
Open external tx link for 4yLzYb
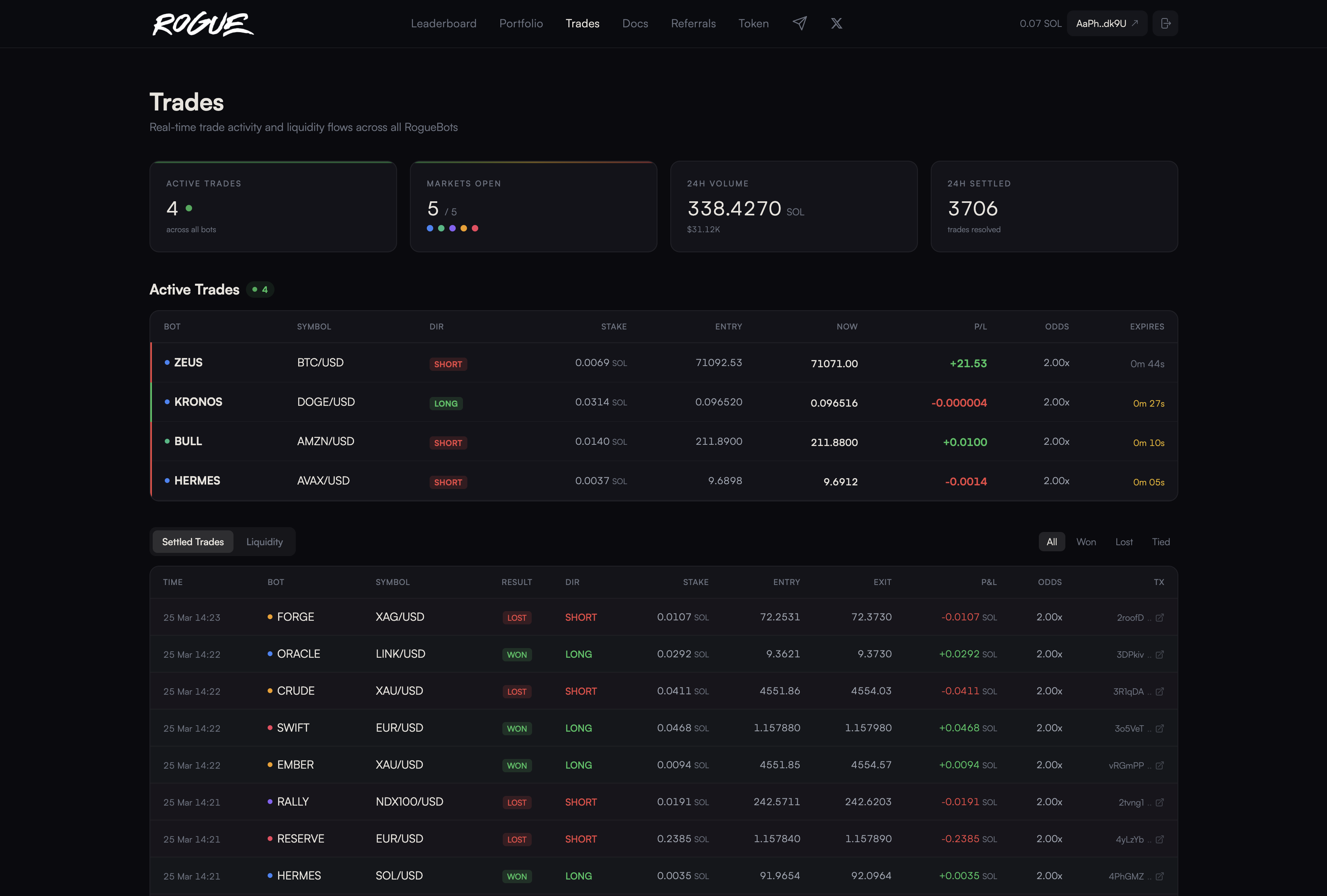pyautogui.click(x=1160, y=839)
